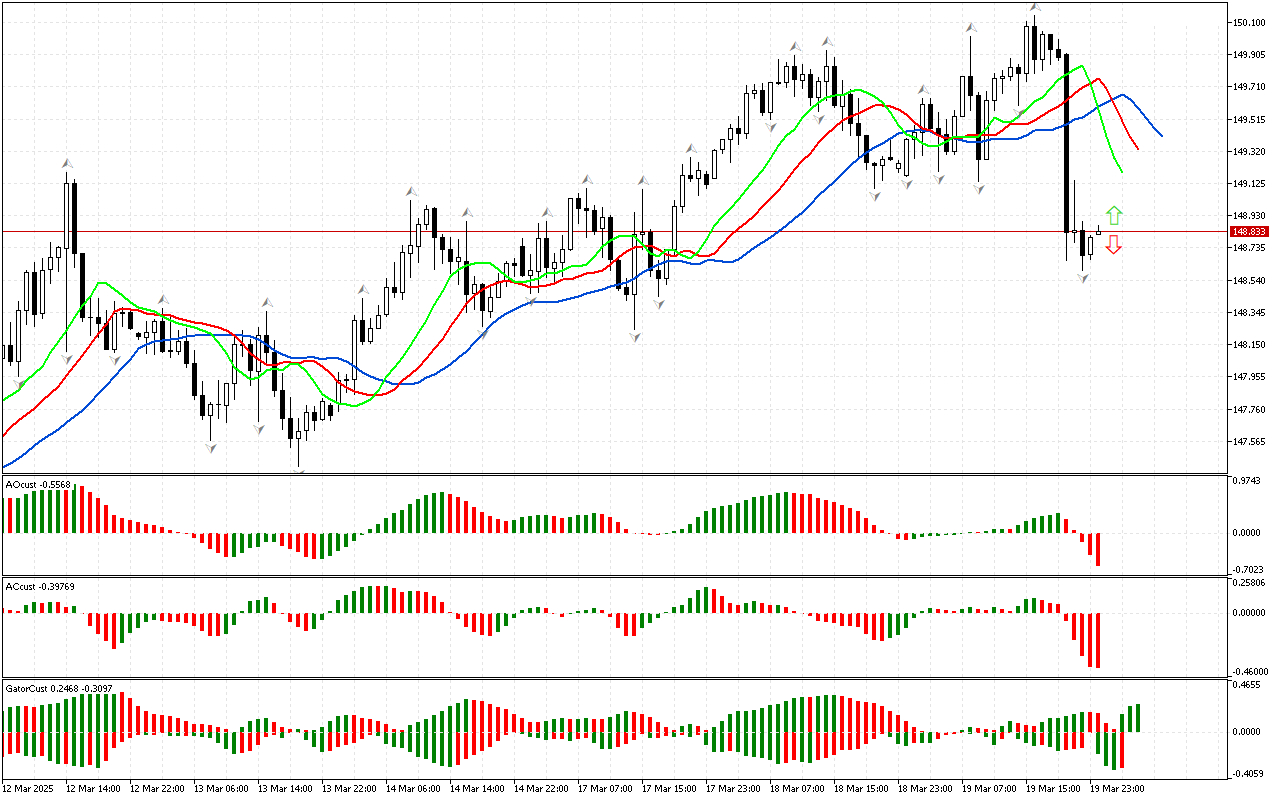Click the 14 Mar 22:00 time label

click(x=541, y=789)
